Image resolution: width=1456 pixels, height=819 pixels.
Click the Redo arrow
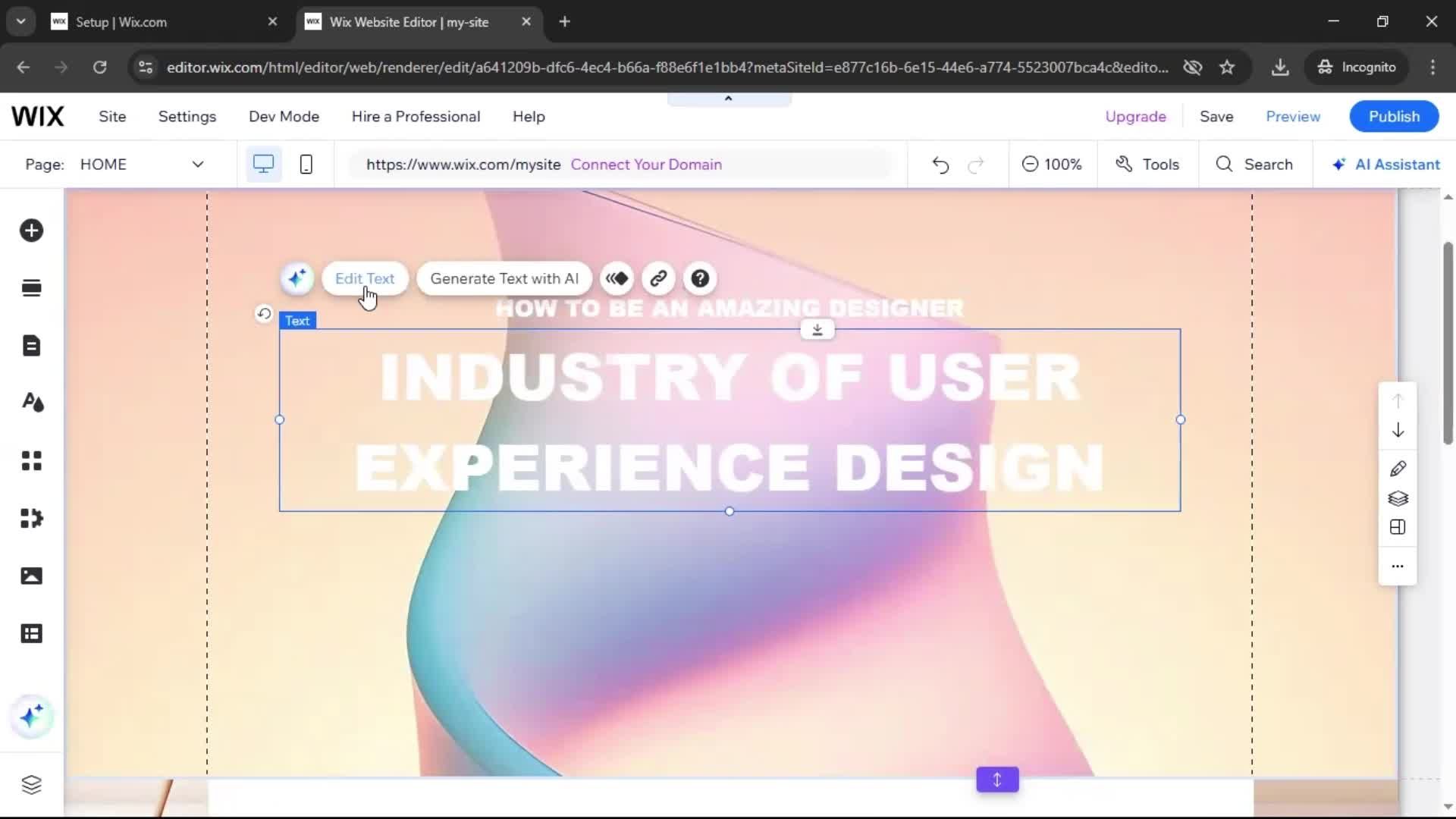pyautogui.click(x=976, y=165)
